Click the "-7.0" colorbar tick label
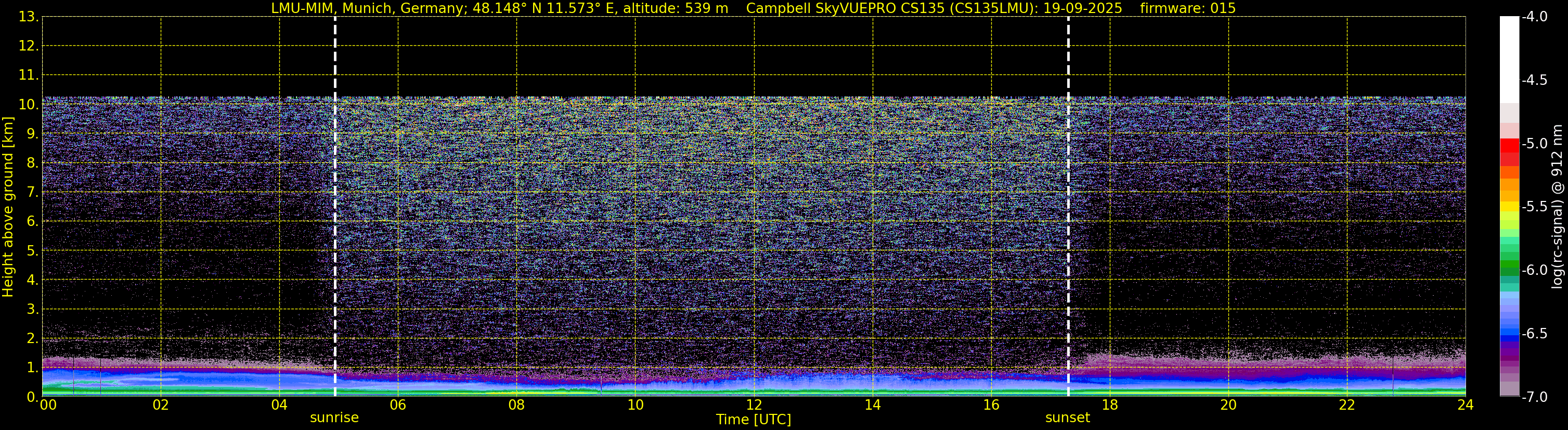This screenshot has width=1568, height=430. (1534, 397)
